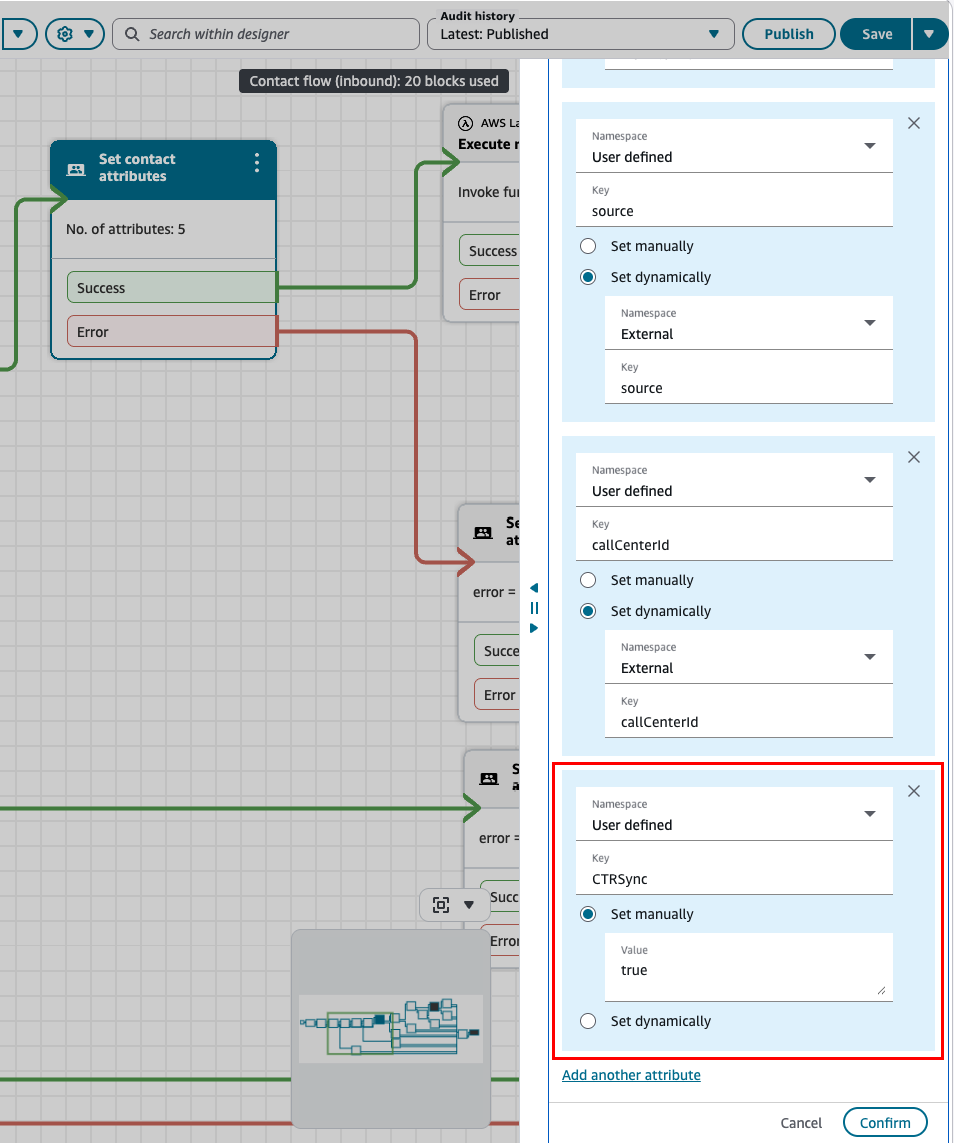The width and height of the screenshot is (954, 1143).
Task: Click the CTRSync Key field
Action: point(734,868)
